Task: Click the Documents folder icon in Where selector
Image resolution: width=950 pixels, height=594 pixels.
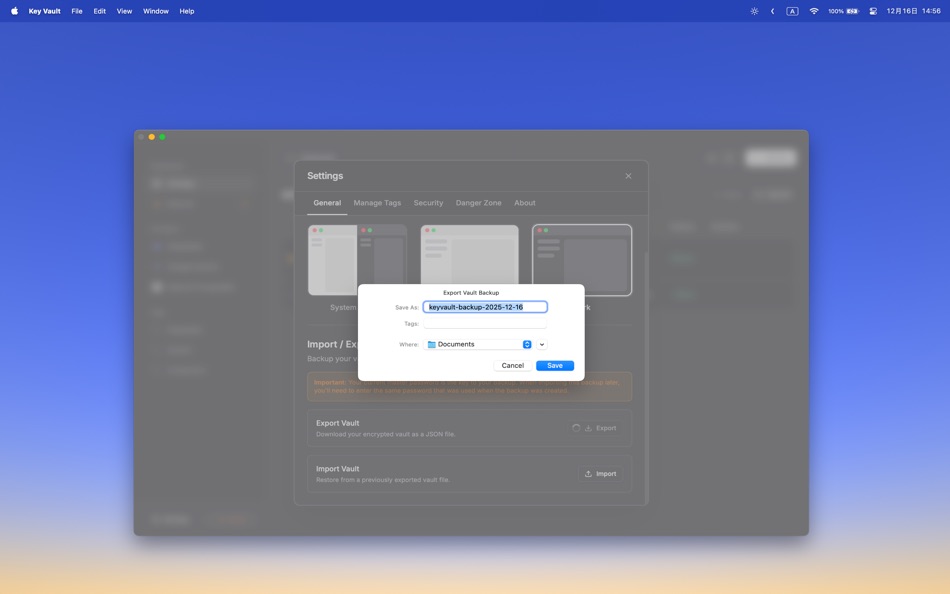Action: pyautogui.click(x=431, y=344)
